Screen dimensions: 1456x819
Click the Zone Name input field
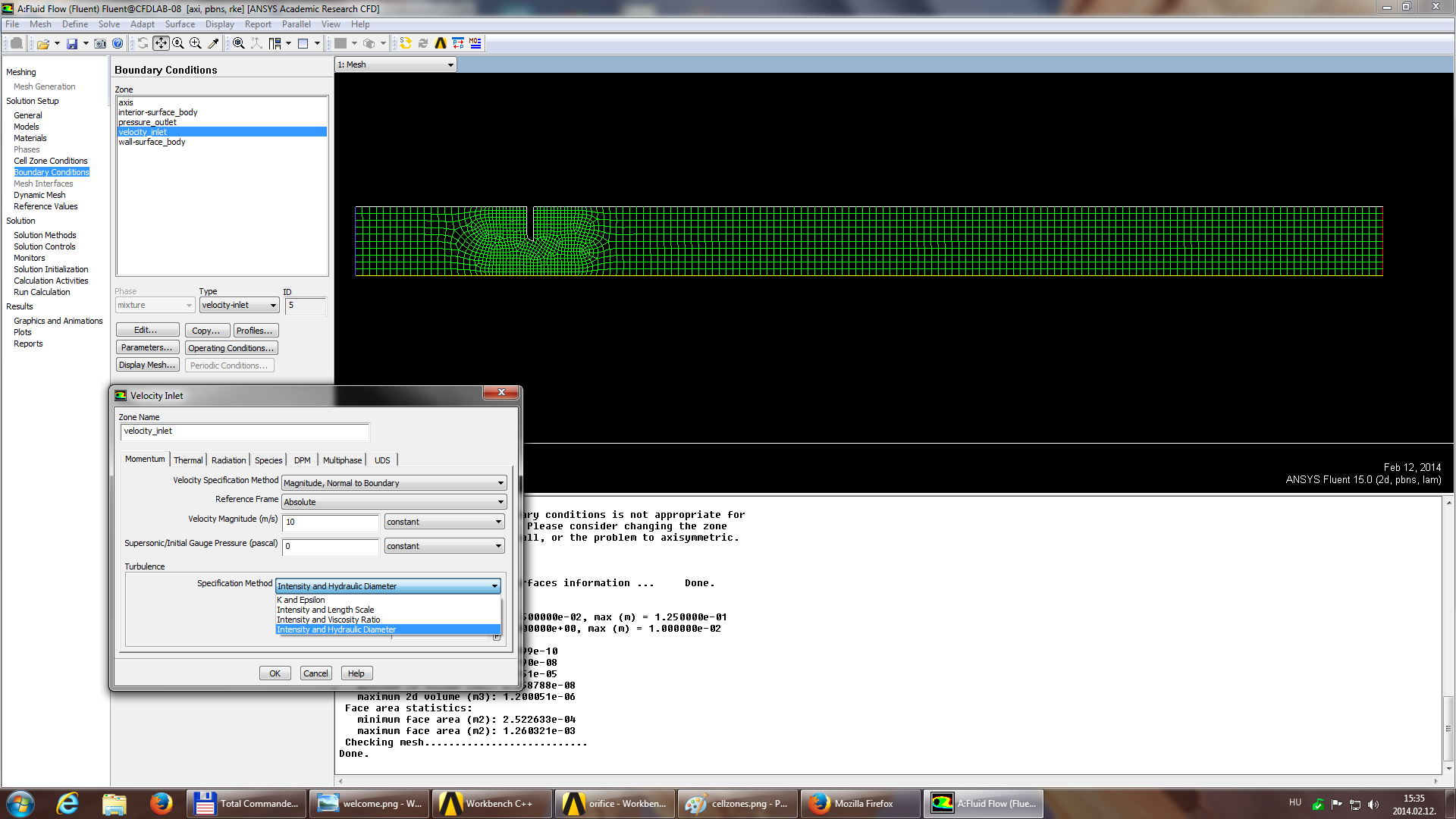coord(245,431)
